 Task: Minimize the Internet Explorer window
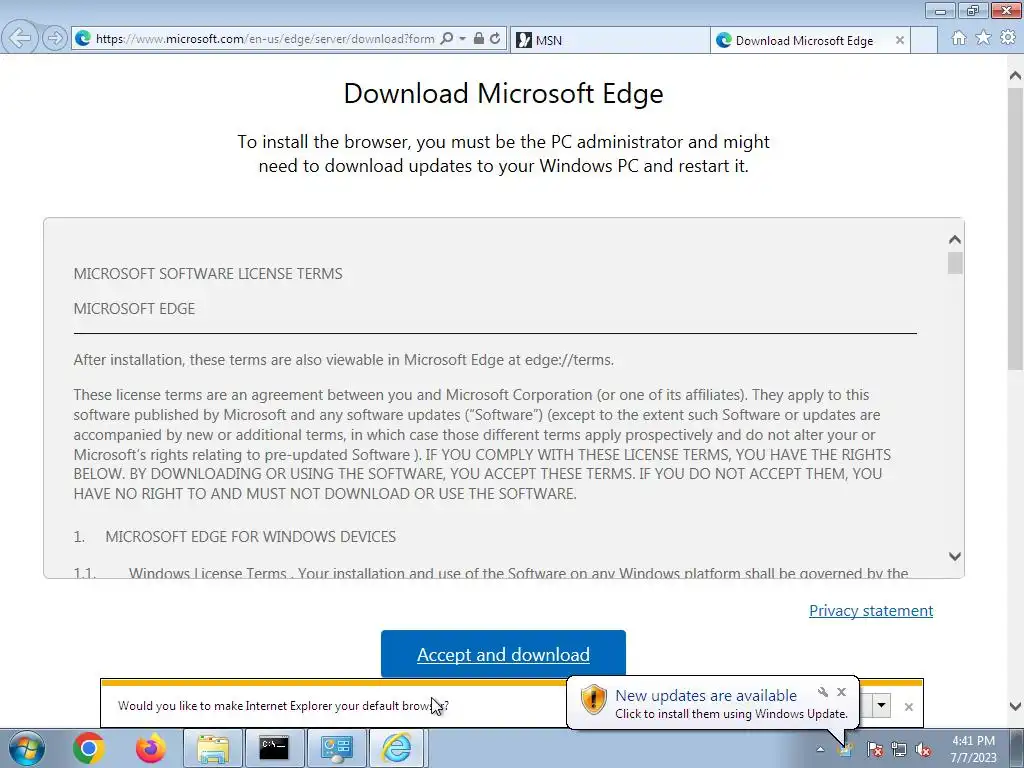[940, 11]
